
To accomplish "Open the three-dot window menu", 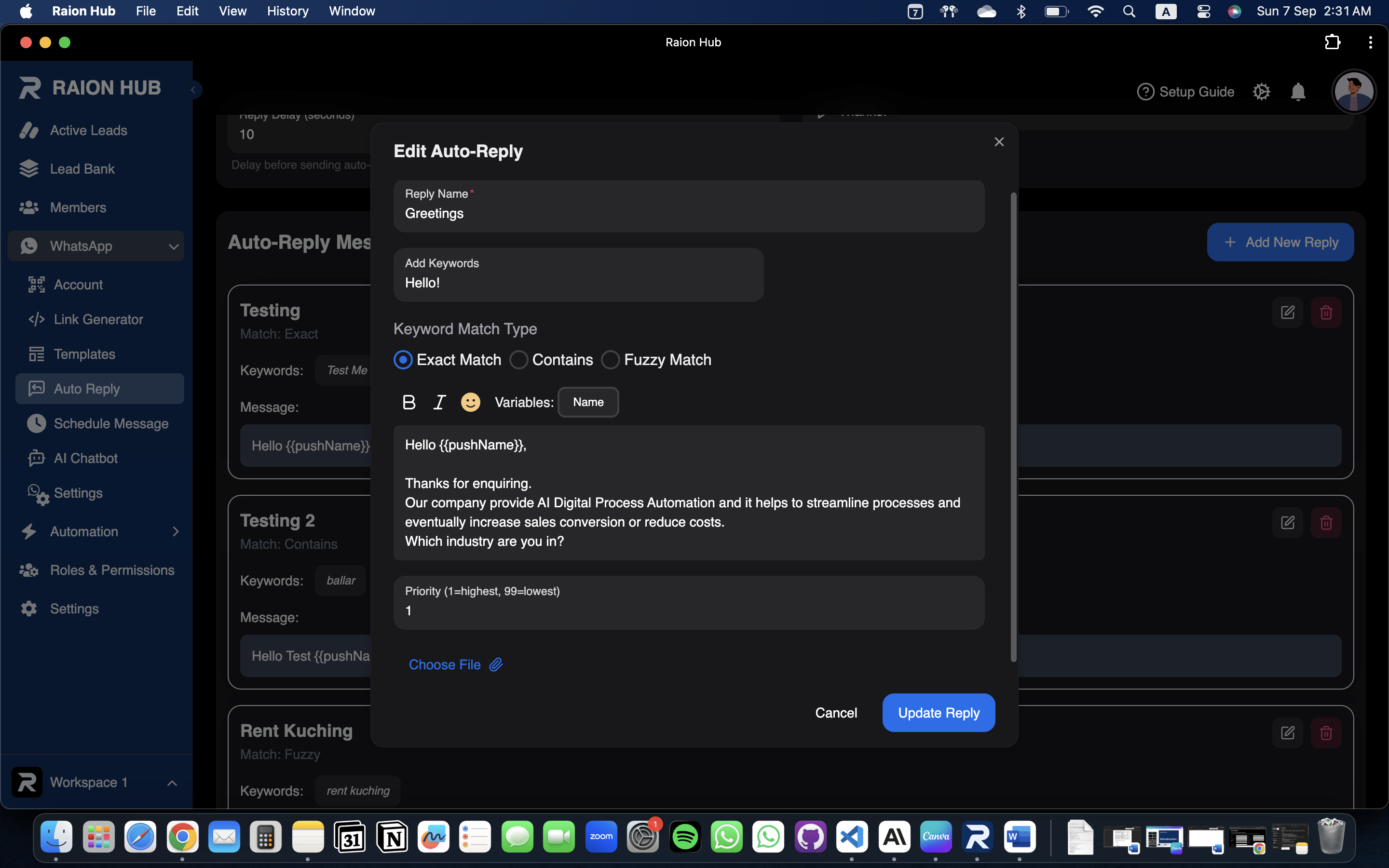I will pos(1370,42).
